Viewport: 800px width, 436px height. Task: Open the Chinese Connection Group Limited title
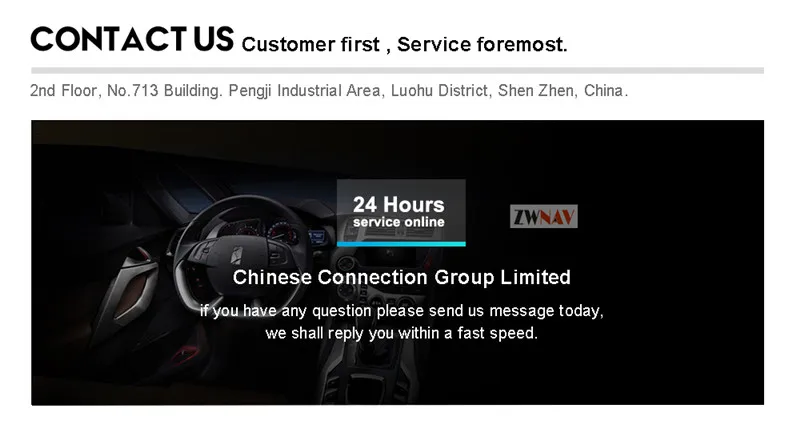(402, 277)
